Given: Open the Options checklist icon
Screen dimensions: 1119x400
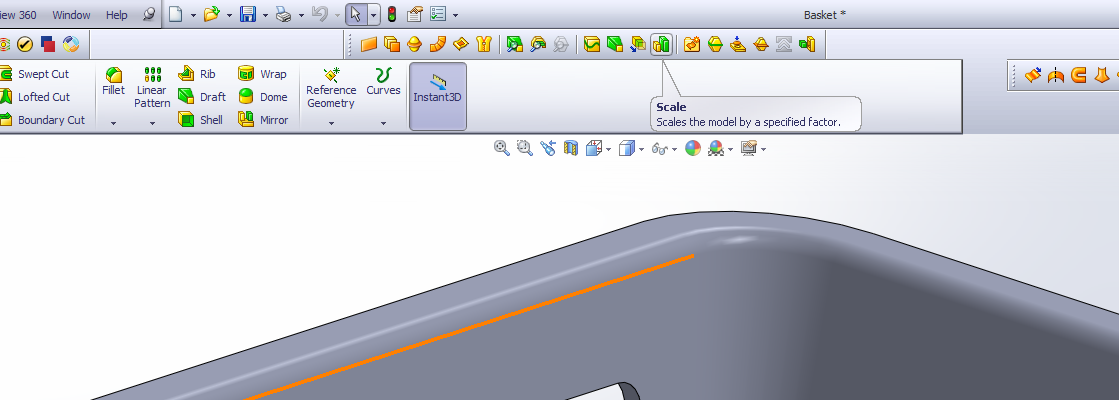Looking at the screenshot, I should pos(438,14).
